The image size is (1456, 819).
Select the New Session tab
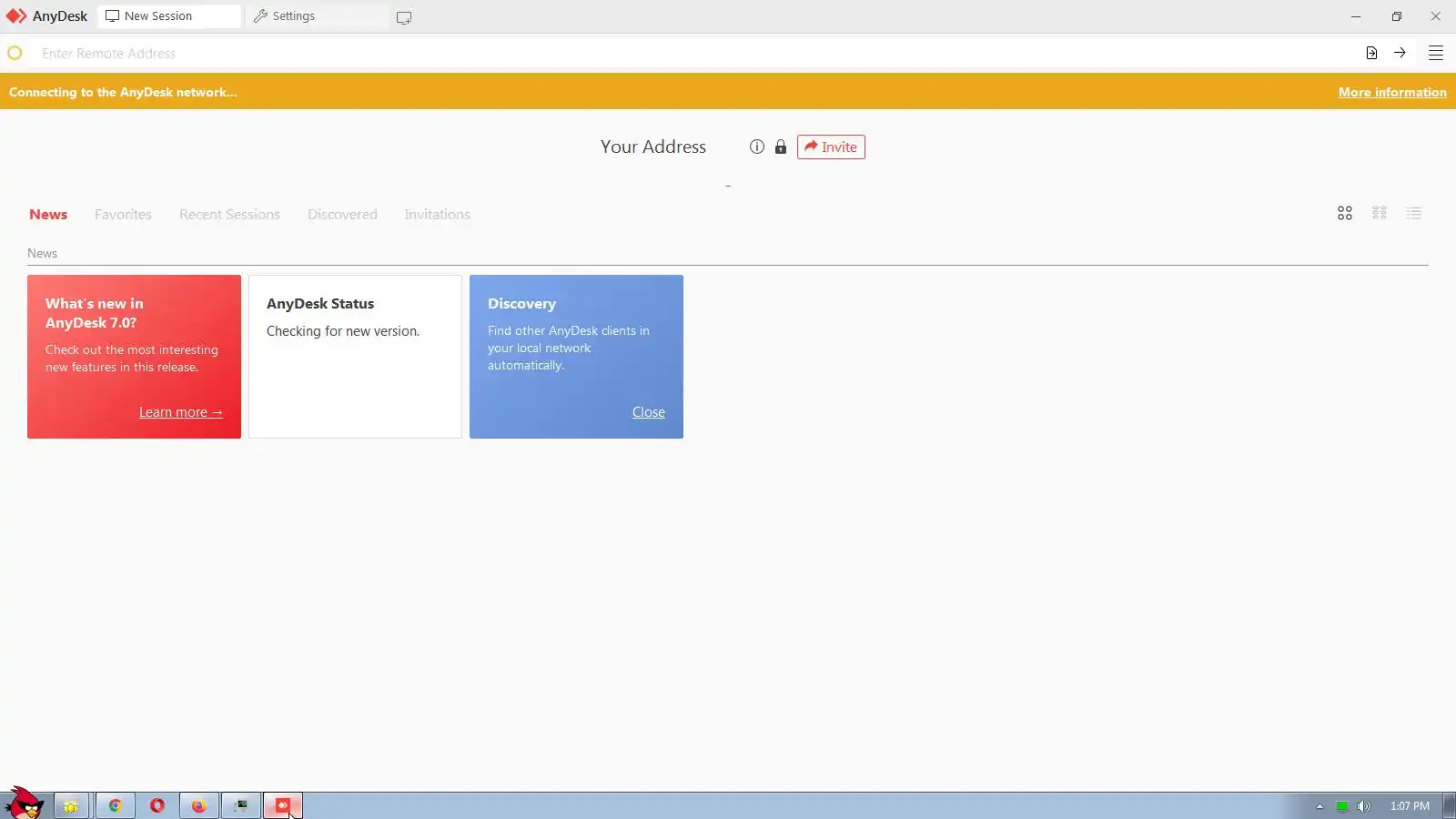tap(169, 16)
